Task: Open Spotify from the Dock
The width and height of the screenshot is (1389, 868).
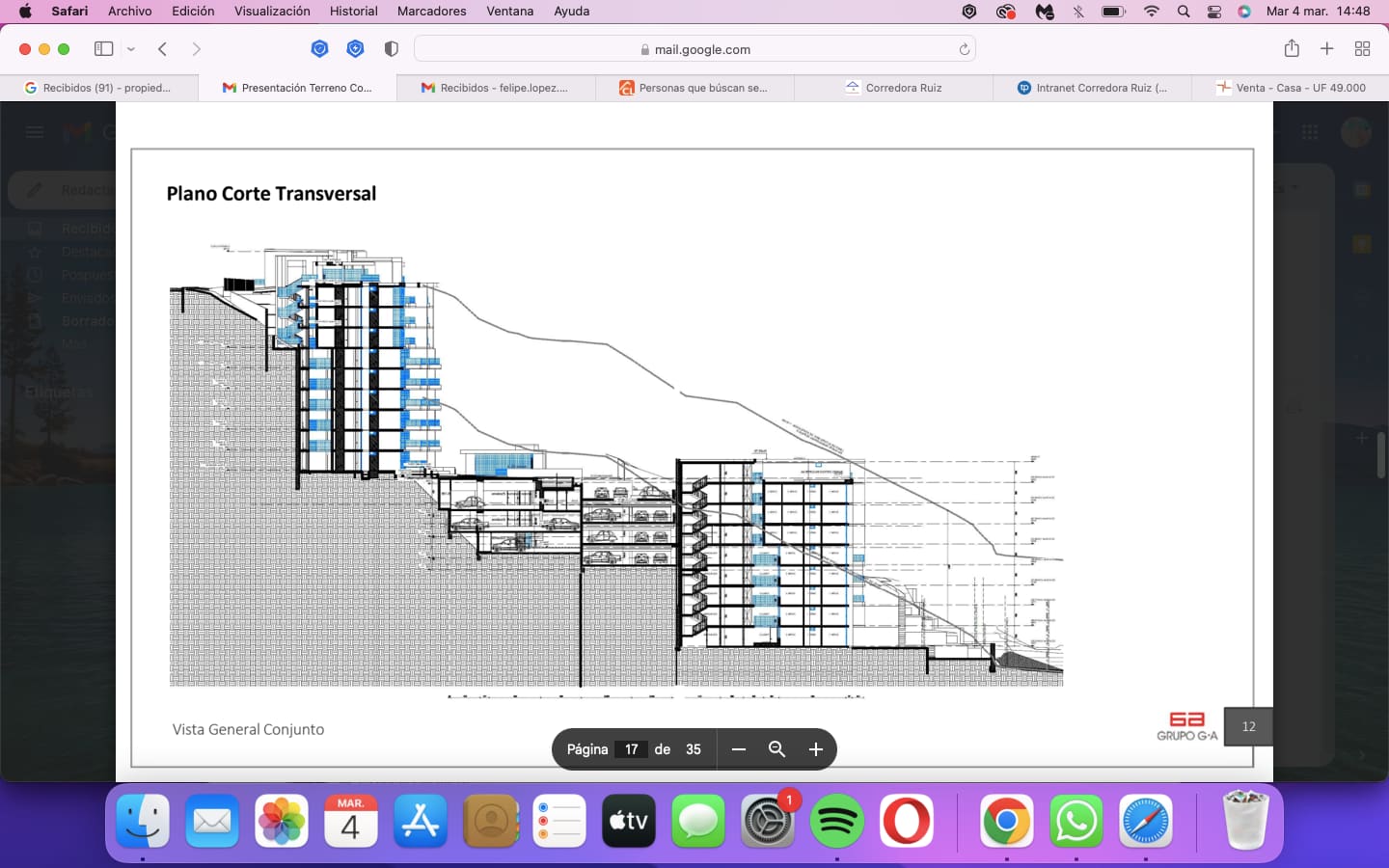Action: (836, 821)
